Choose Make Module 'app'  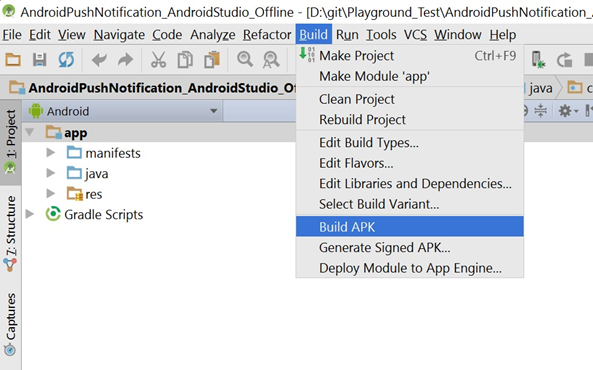coord(410,76)
